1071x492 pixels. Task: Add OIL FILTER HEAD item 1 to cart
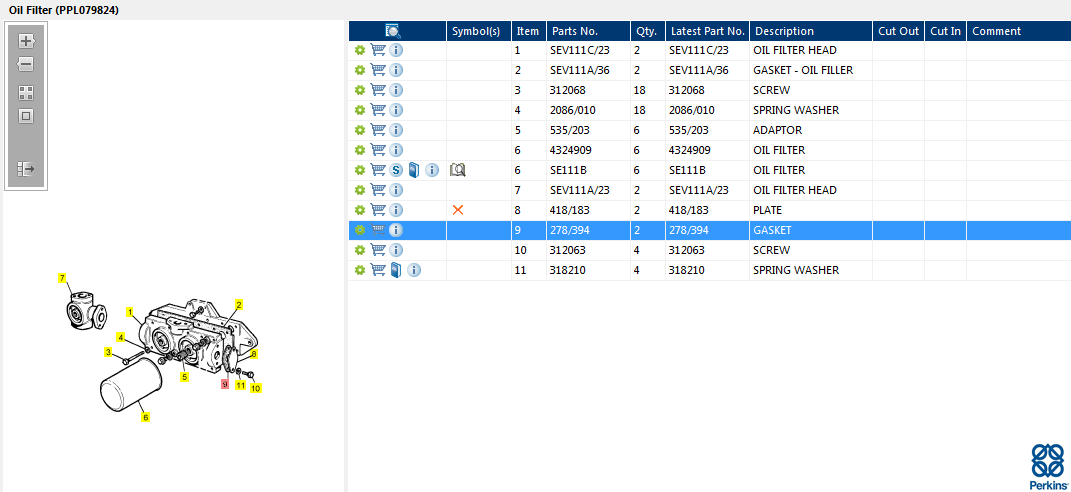[x=378, y=50]
